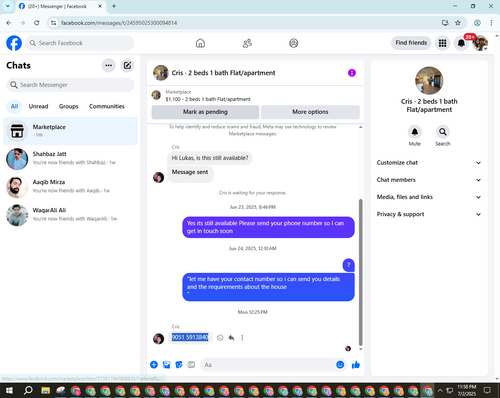Open the Marketplace chat thread
This screenshot has height=398, width=500.
pos(70,131)
